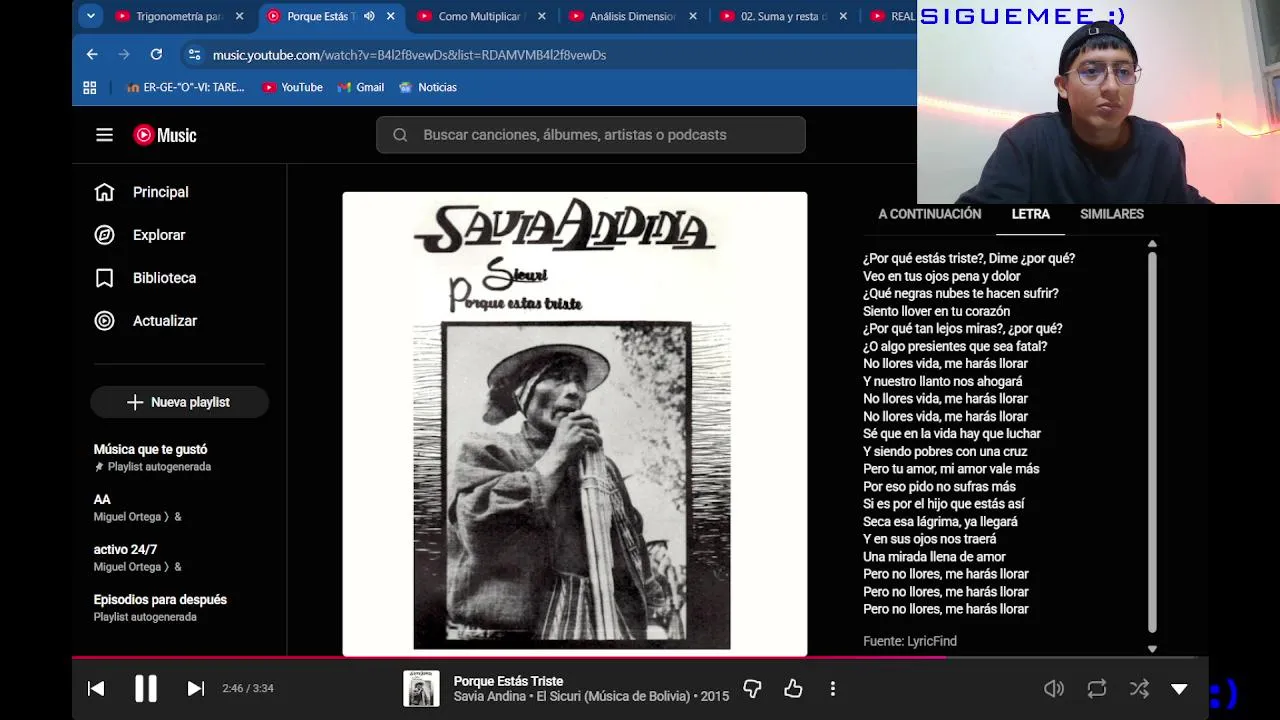
Task: Close the Como Multiplicar tab
Action: [x=542, y=16]
